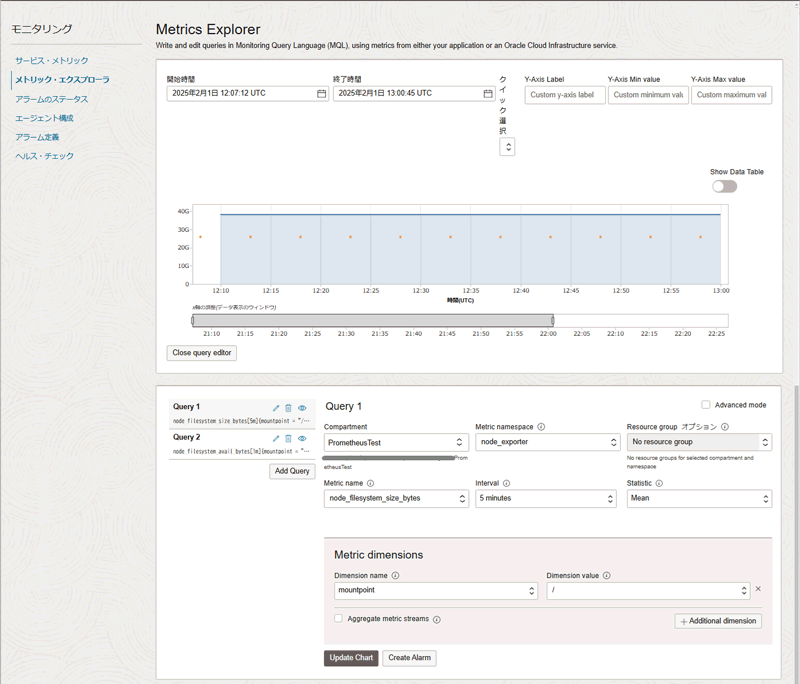The height and width of the screenshot is (684, 800).
Task: Toggle Query 2 visibility eye icon
Action: (x=302, y=439)
